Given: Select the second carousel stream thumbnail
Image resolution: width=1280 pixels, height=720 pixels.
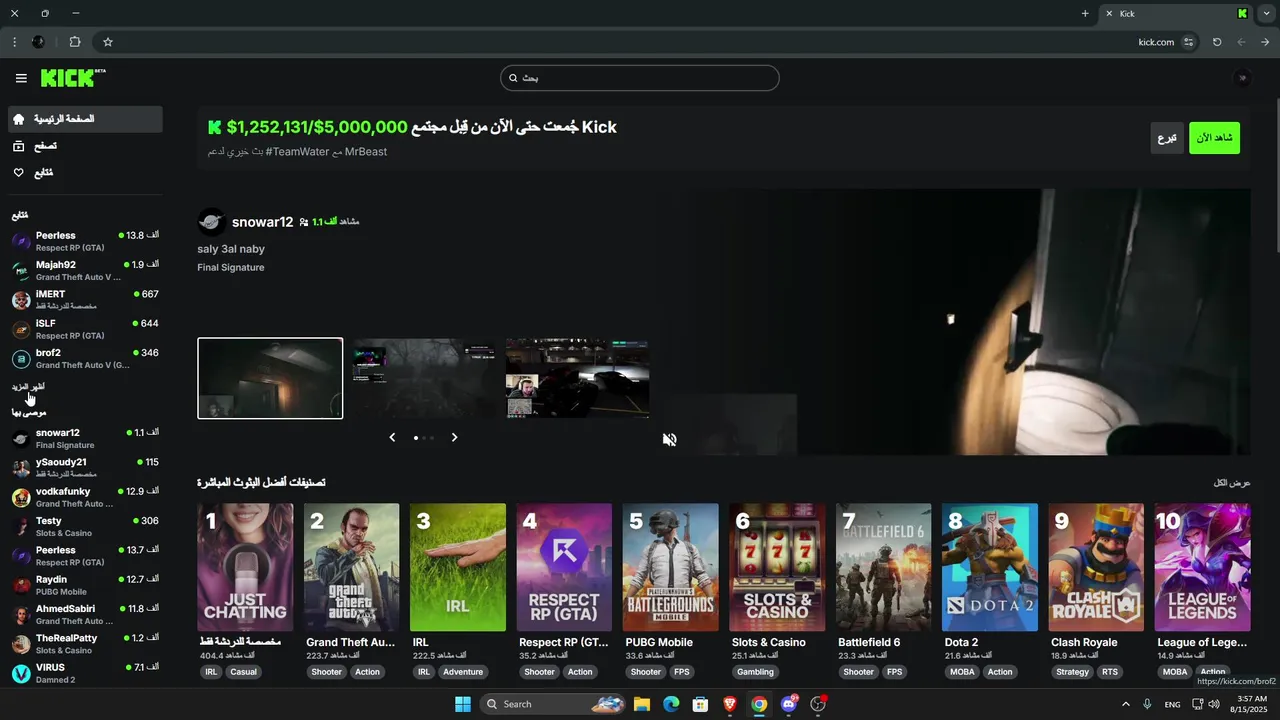Looking at the screenshot, I should coord(424,378).
